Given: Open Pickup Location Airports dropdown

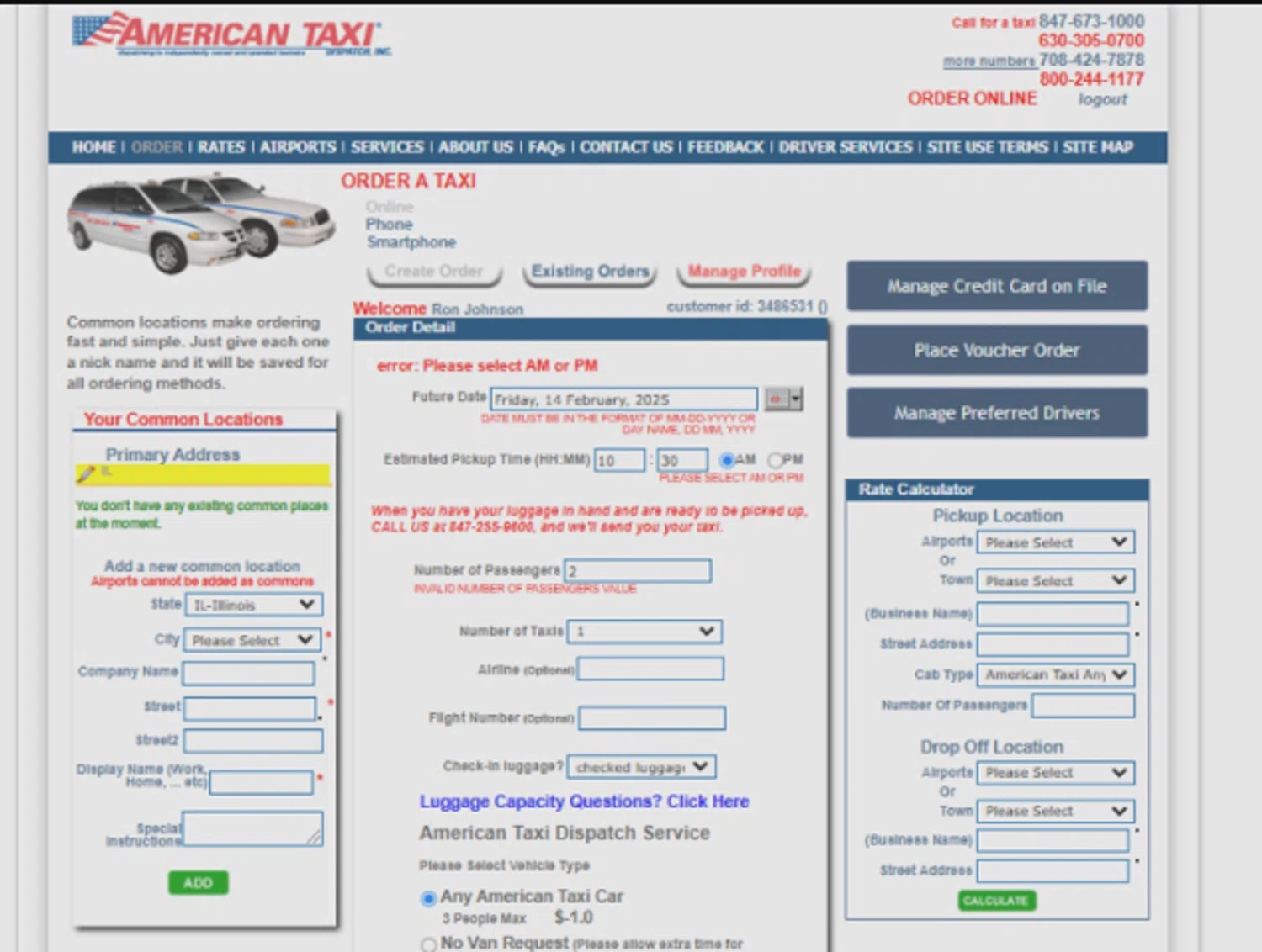Looking at the screenshot, I should tap(1055, 542).
